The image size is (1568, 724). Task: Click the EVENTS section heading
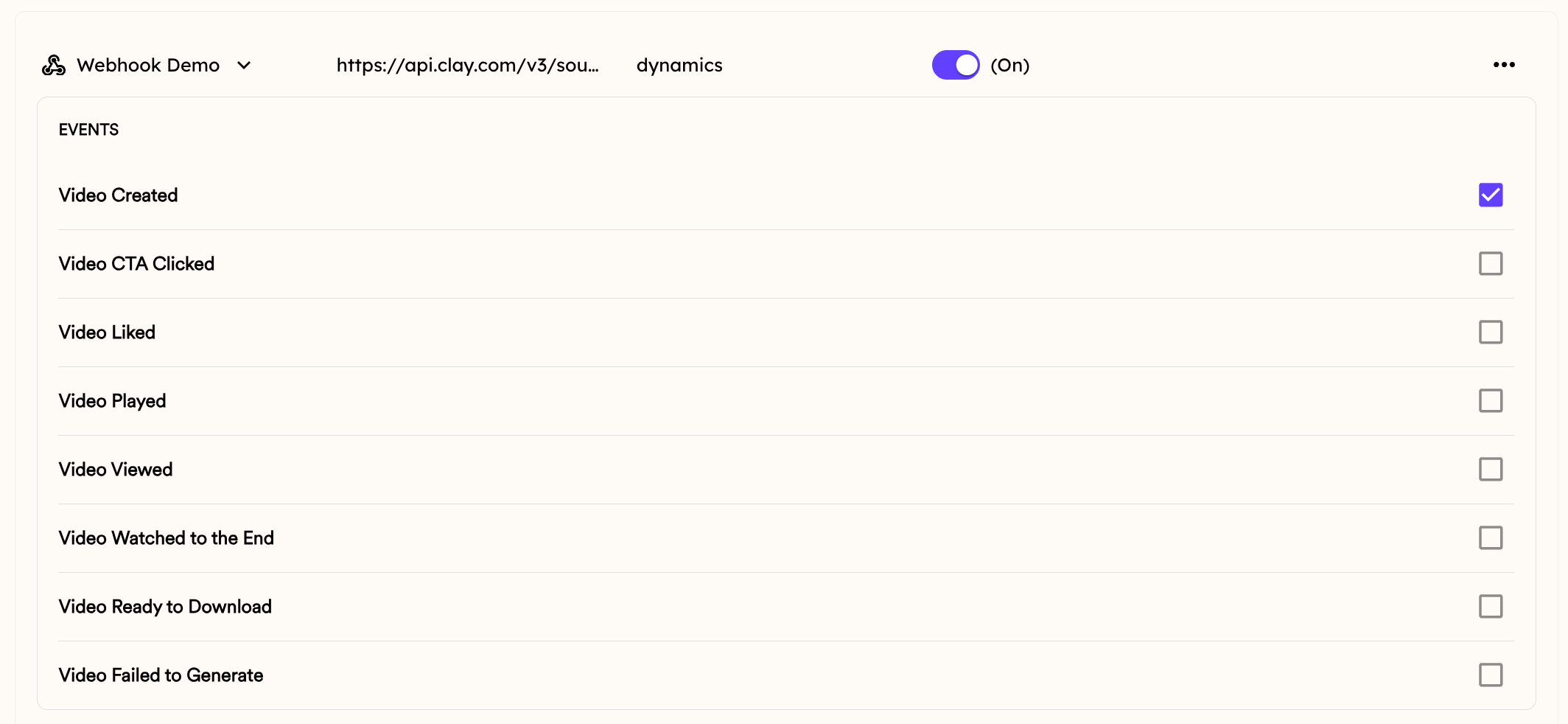(x=88, y=130)
